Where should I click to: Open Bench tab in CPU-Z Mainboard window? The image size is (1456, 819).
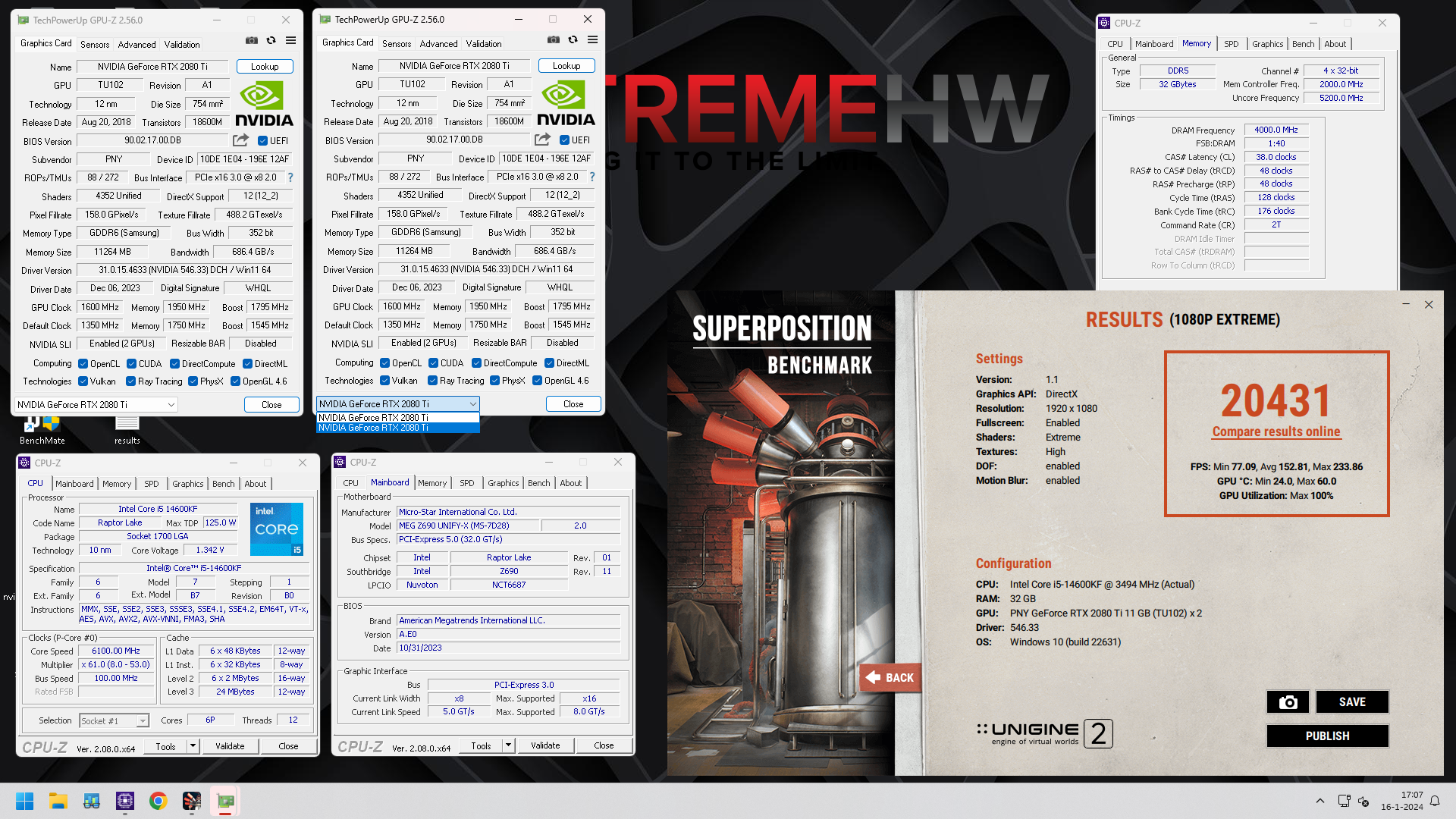(x=539, y=483)
